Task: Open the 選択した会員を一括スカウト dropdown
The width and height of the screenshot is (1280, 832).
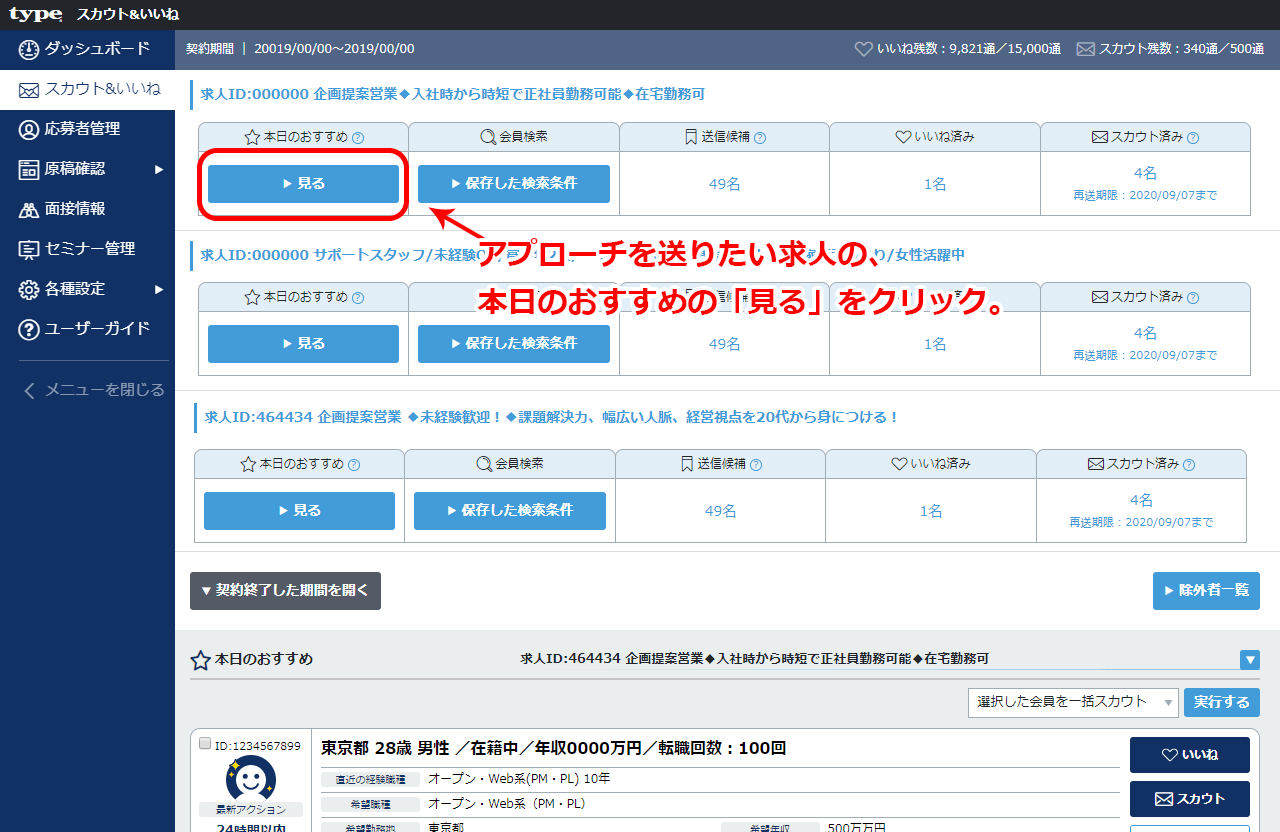Action: [x=1072, y=702]
